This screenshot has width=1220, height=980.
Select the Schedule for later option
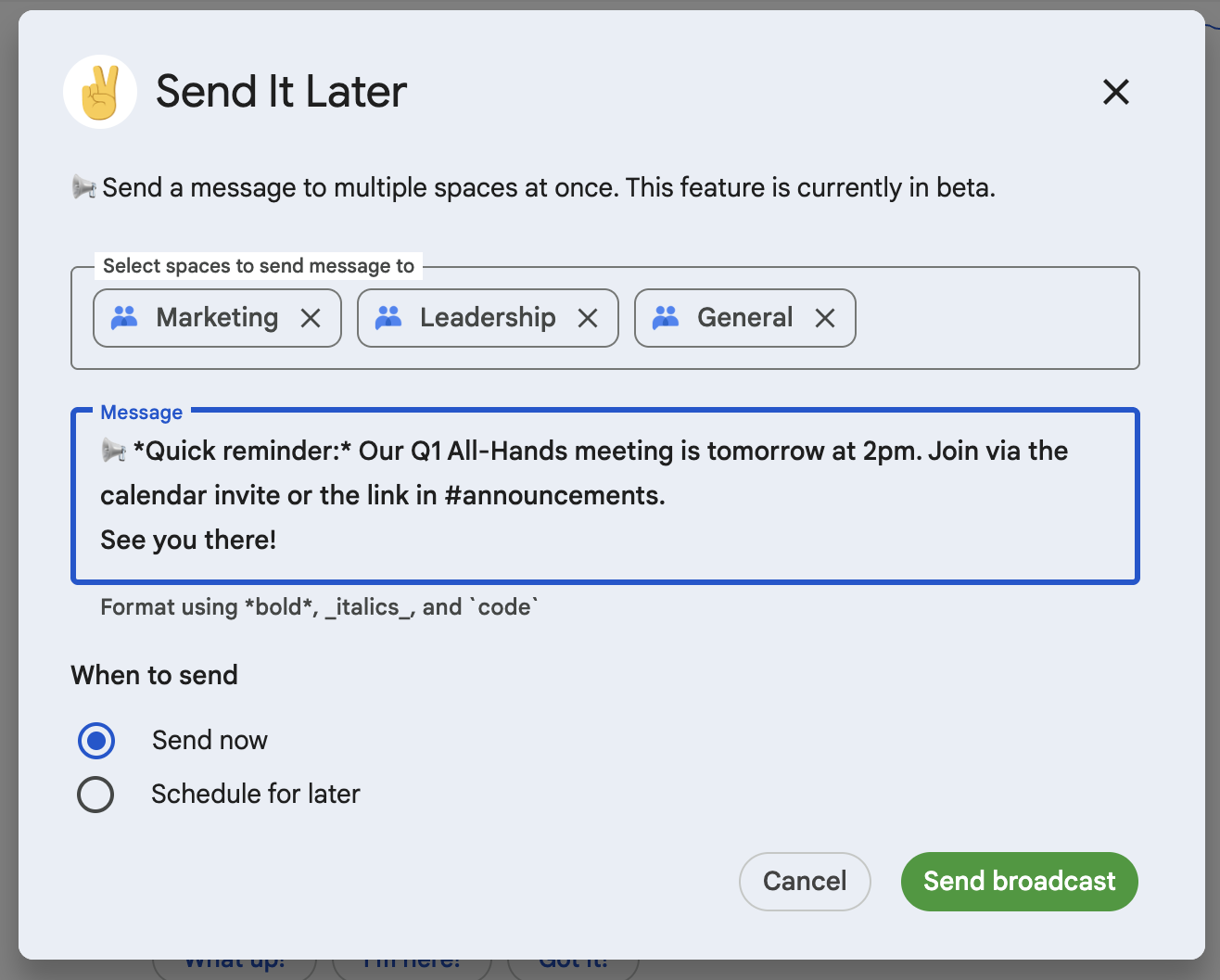click(96, 795)
